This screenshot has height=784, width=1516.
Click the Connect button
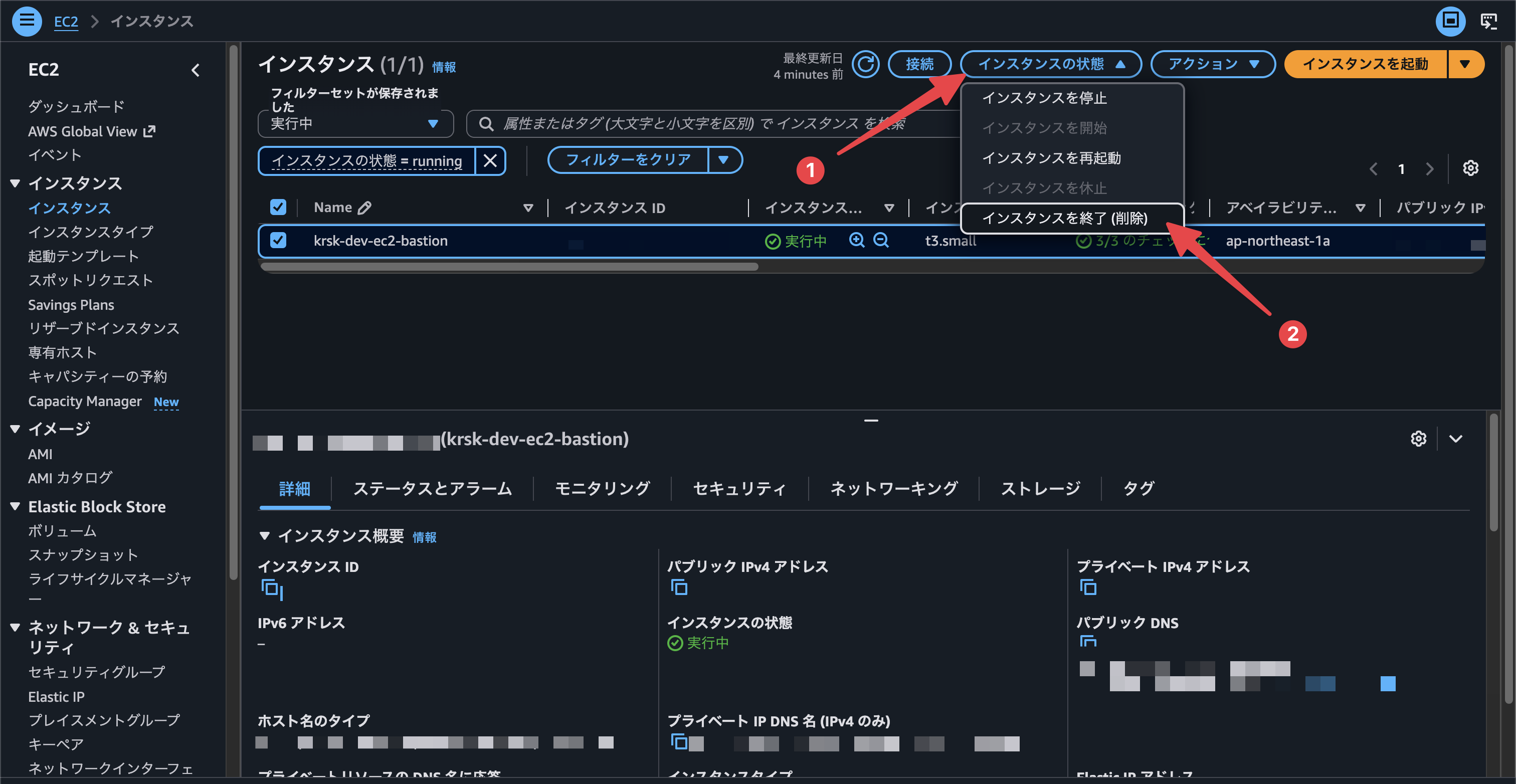[919, 64]
